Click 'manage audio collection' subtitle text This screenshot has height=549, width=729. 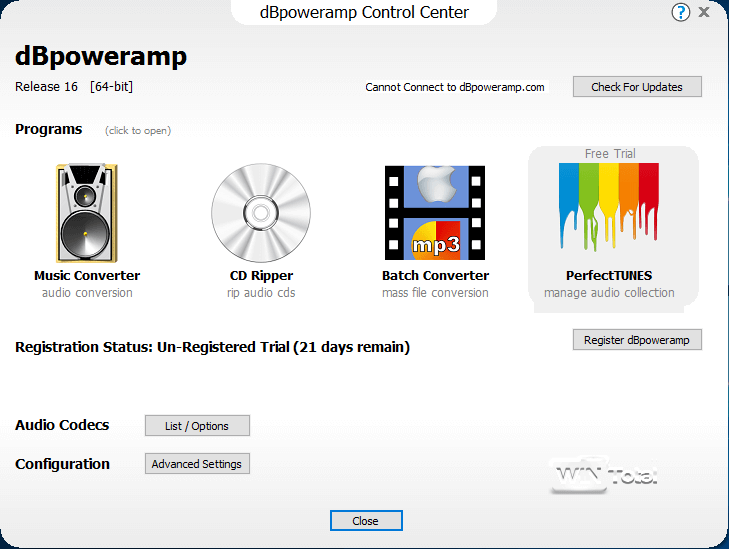tap(609, 293)
